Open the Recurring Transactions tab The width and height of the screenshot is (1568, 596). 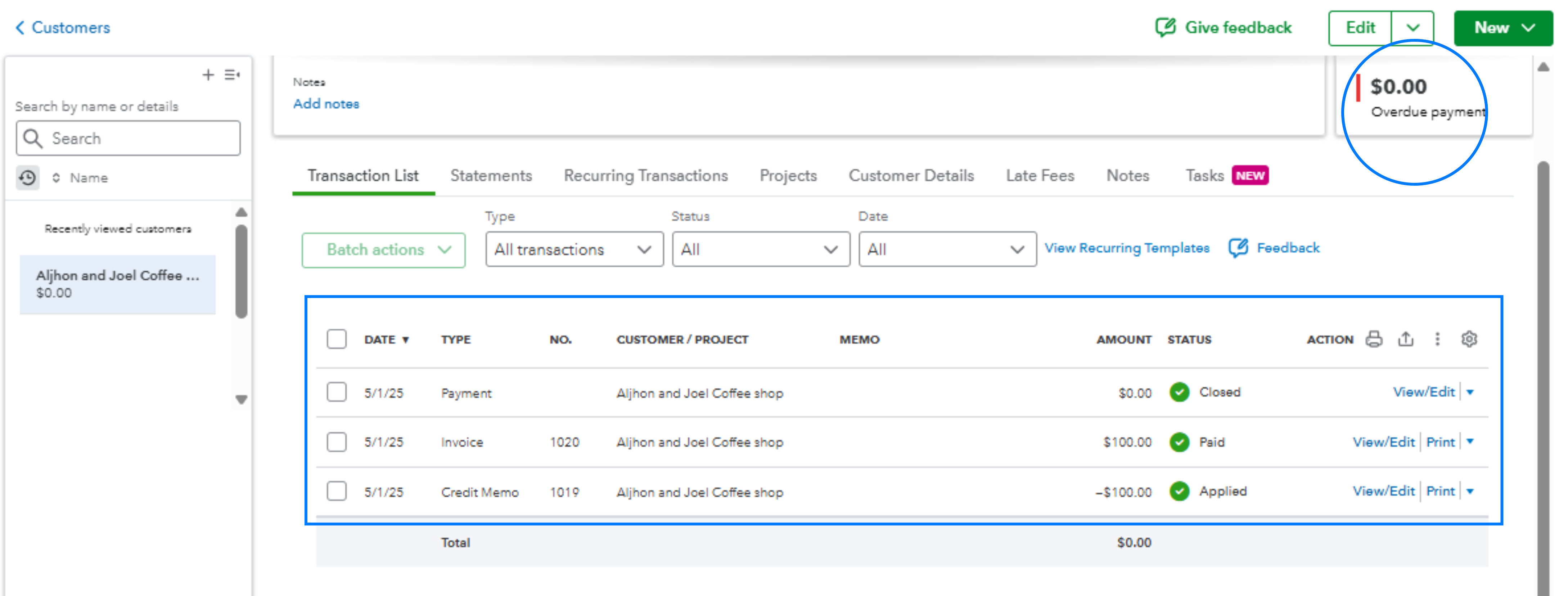click(x=646, y=176)
